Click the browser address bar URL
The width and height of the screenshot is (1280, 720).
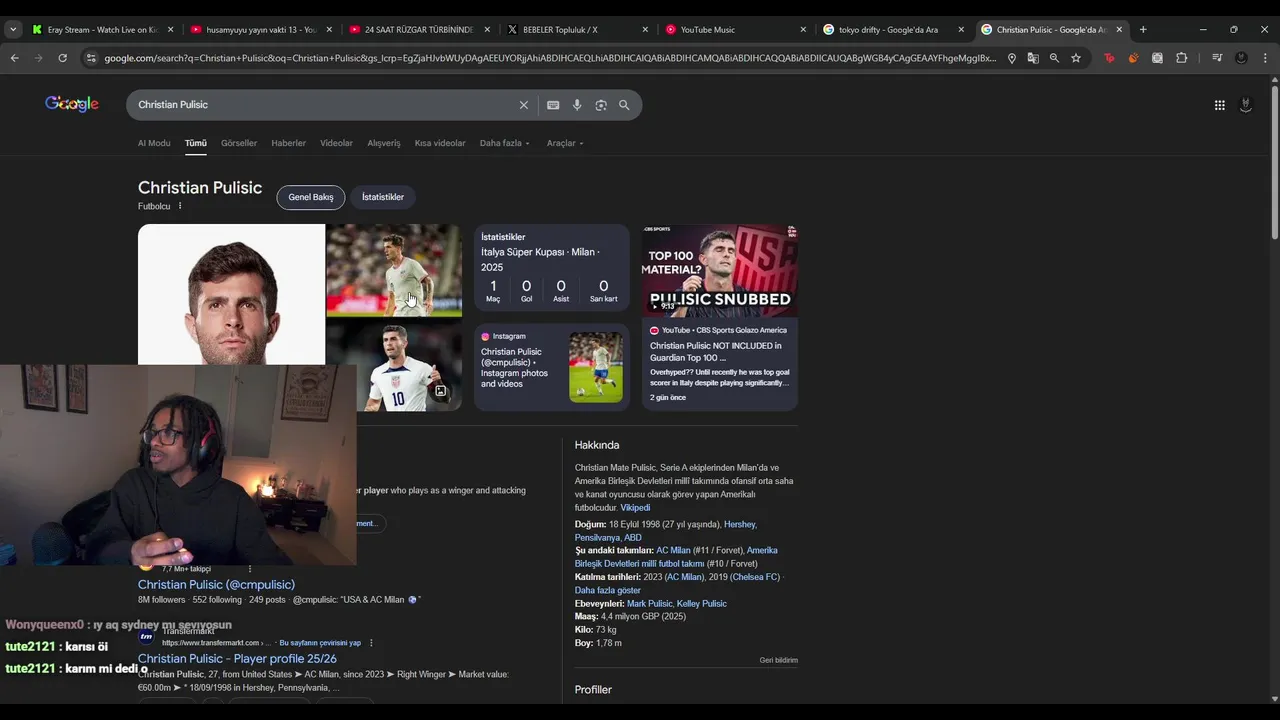[550, 58]
